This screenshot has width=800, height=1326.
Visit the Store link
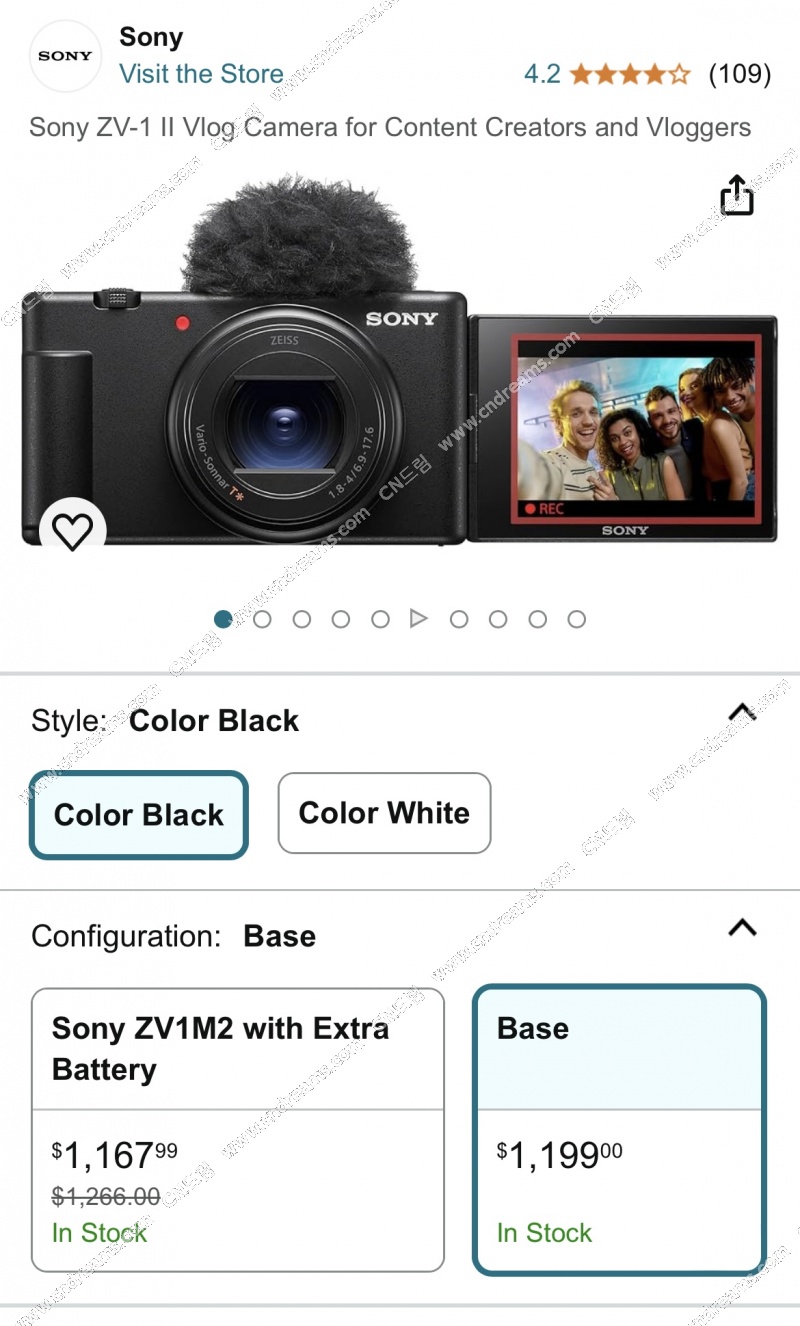[201, 74]
